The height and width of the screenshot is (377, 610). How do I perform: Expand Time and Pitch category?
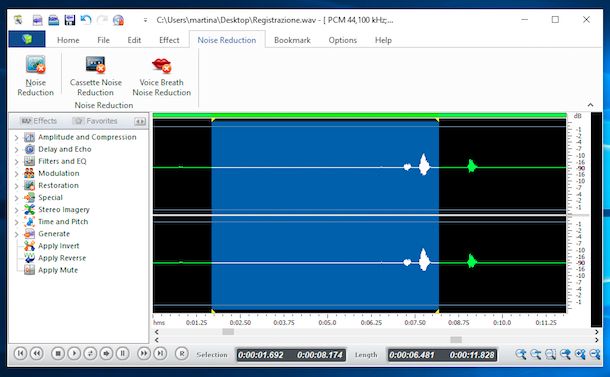click(16, 222)
